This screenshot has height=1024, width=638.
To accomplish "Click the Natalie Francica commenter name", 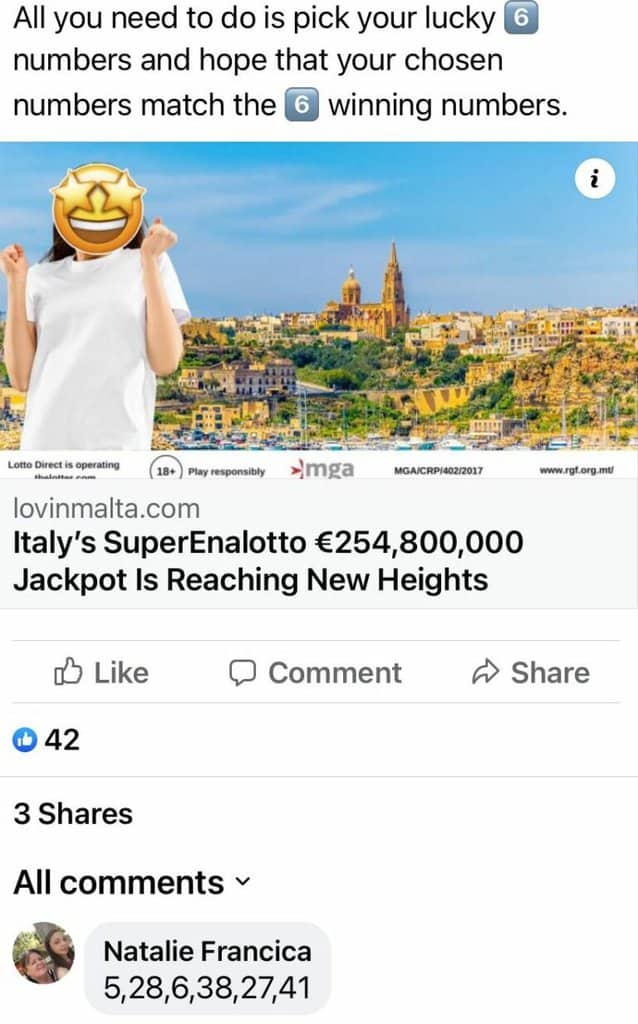I will click(208, 951).
